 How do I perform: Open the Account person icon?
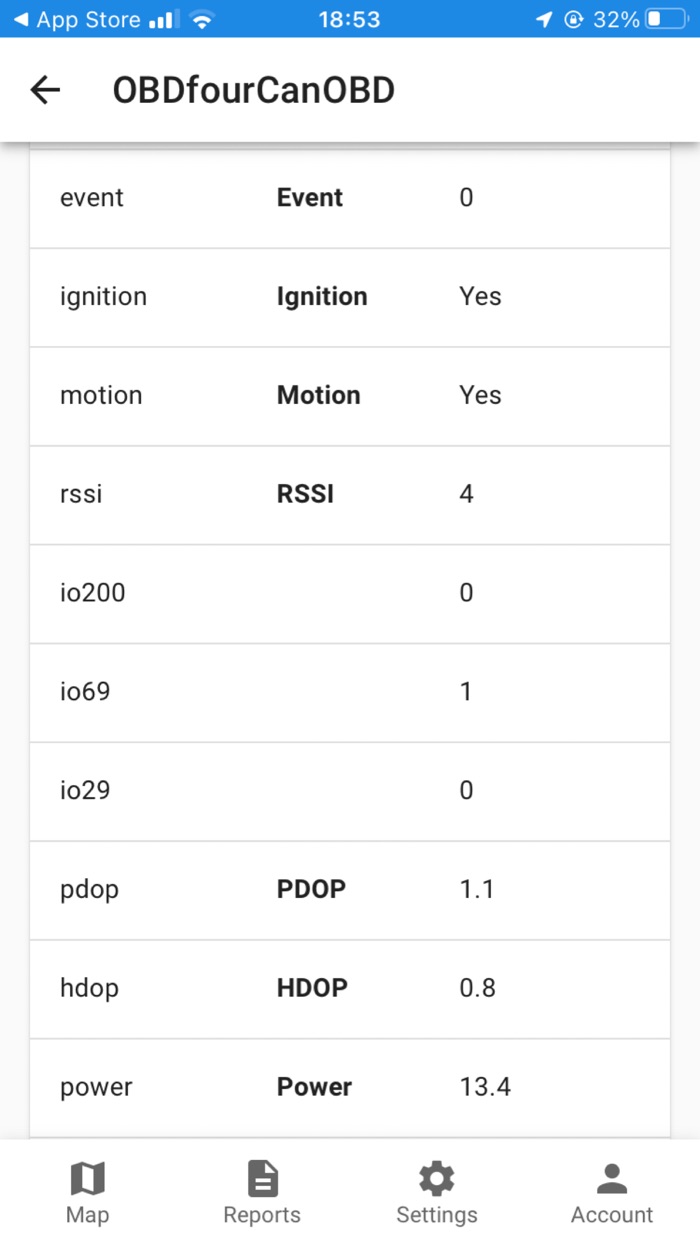pyautogui.click(x=612, y=1179)
